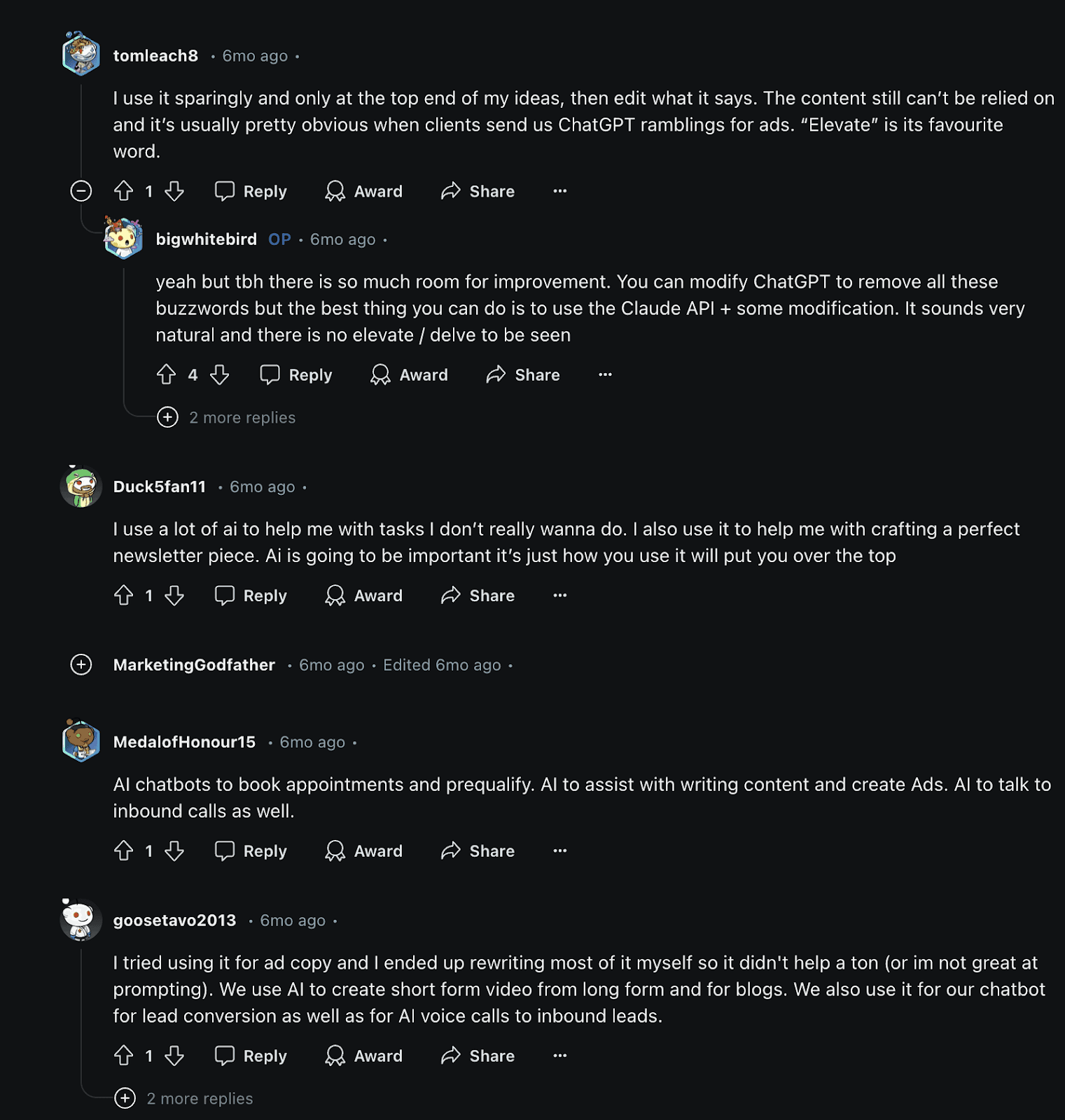Reply to Duck5fan11's comment
This screenshot has width=1065, height=1120.
[251, 596]
